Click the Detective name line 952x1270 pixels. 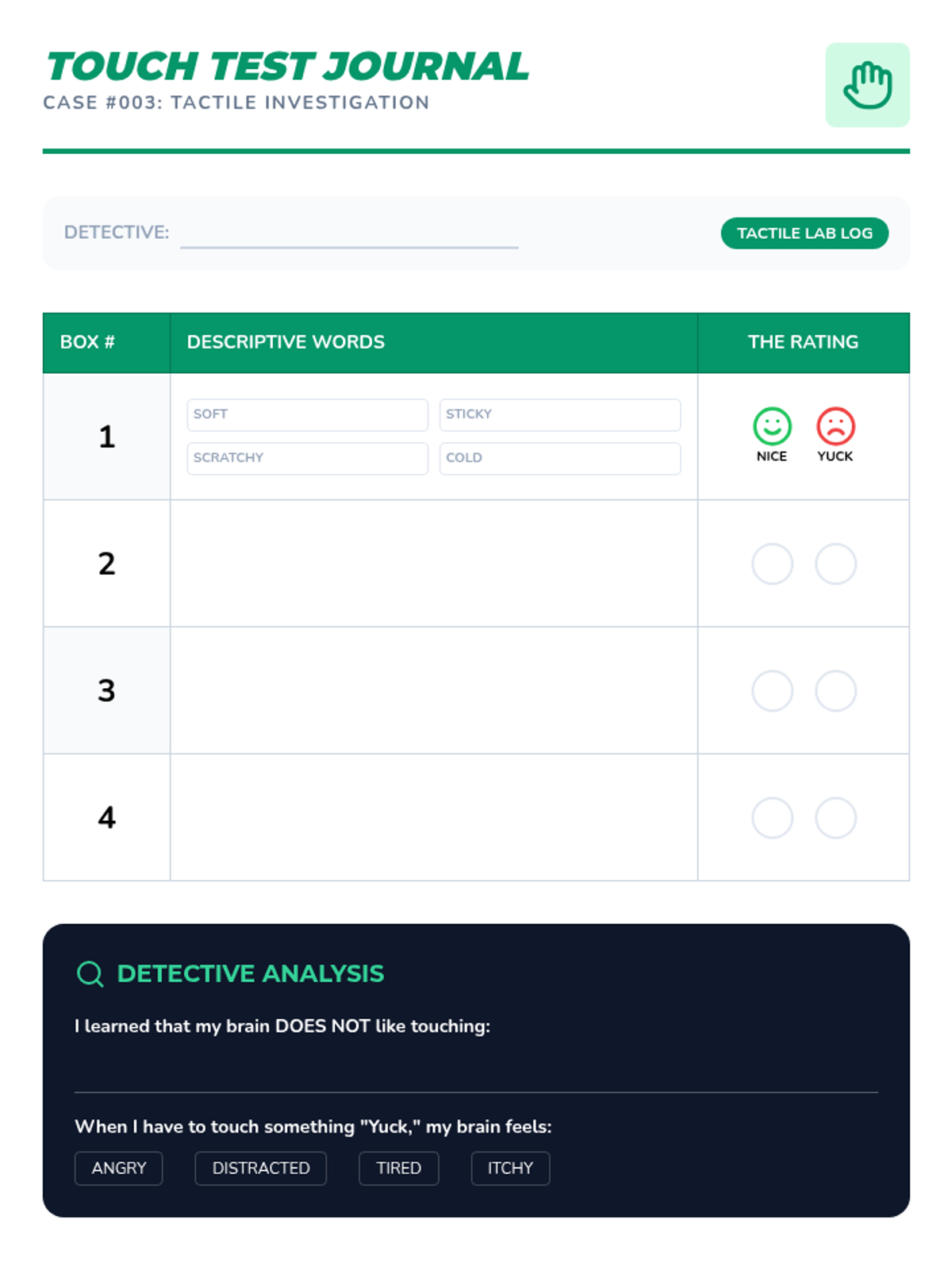point(349,237)
